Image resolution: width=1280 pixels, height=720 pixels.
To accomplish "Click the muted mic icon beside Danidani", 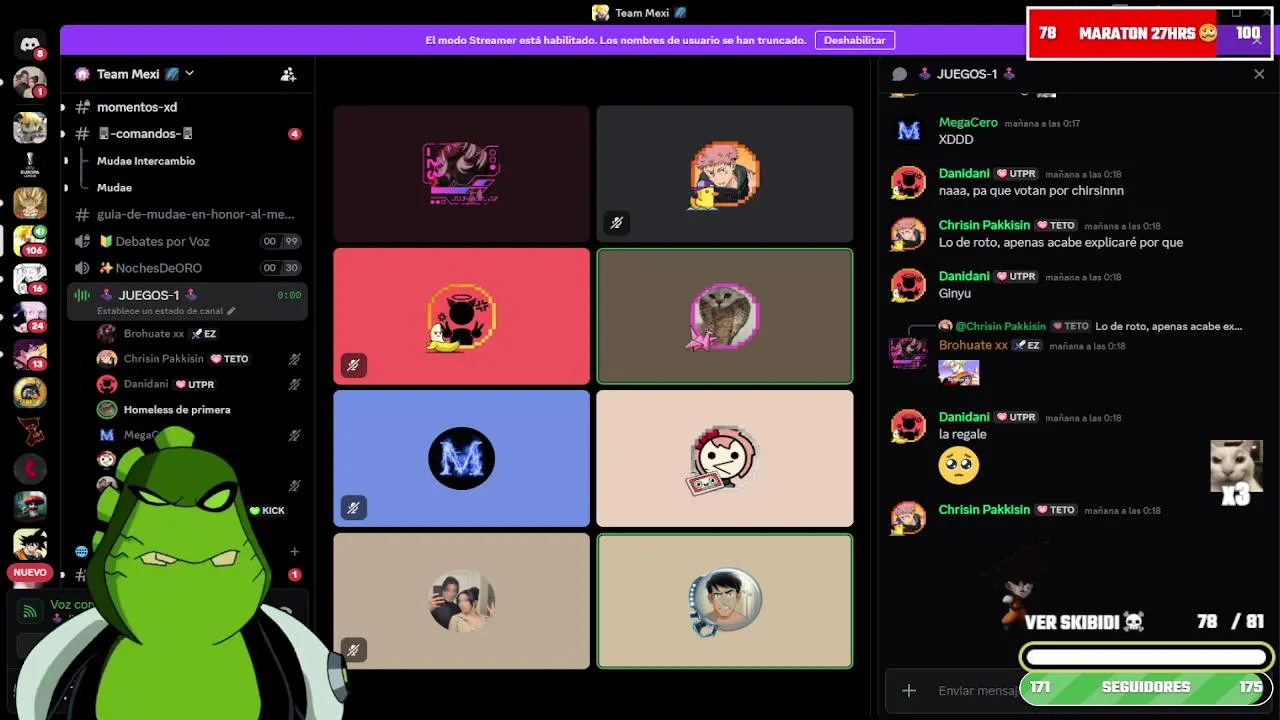I will [294, 384].
